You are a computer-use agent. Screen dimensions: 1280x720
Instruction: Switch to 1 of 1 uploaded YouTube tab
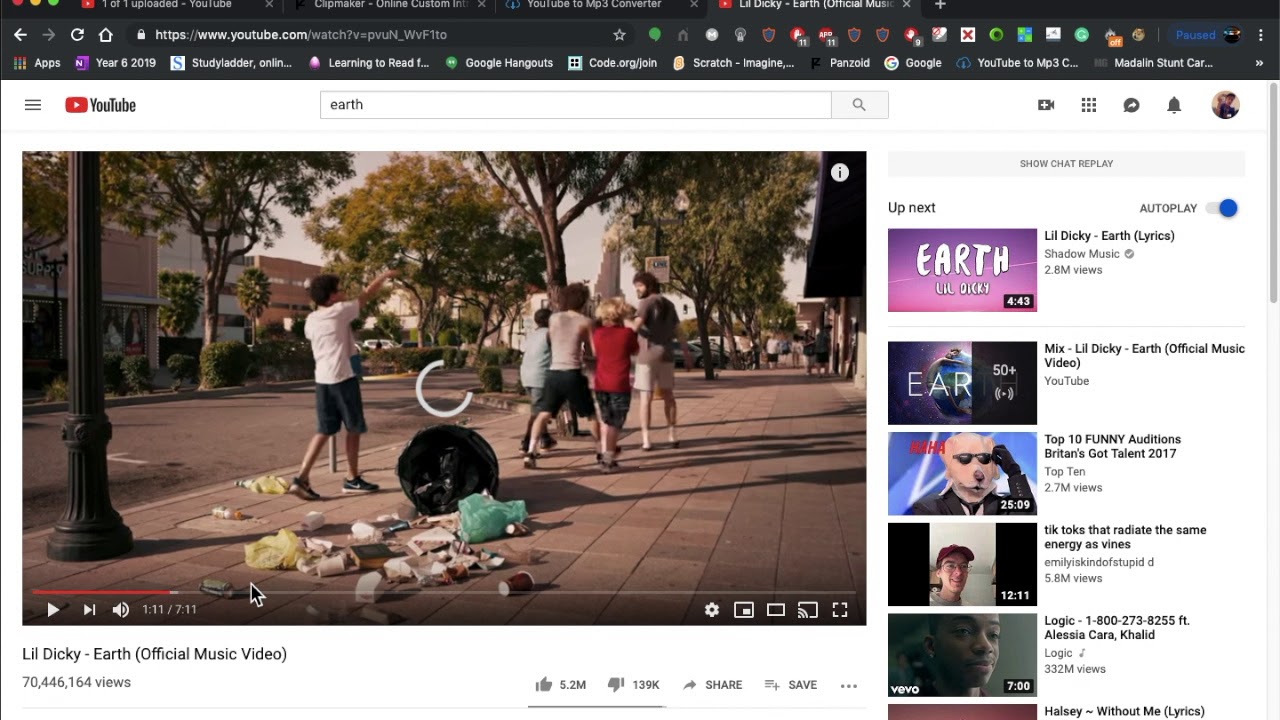pos(165,5)
